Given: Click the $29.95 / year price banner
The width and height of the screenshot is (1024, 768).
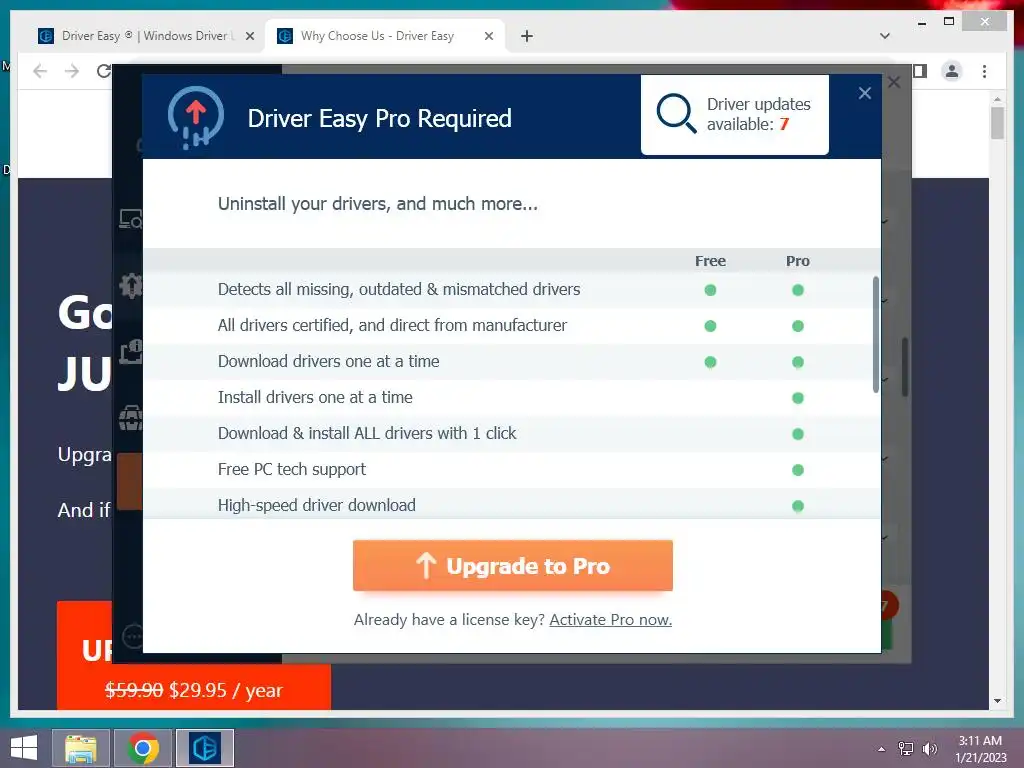Looking at the screenshot, I should pos(194,690).
